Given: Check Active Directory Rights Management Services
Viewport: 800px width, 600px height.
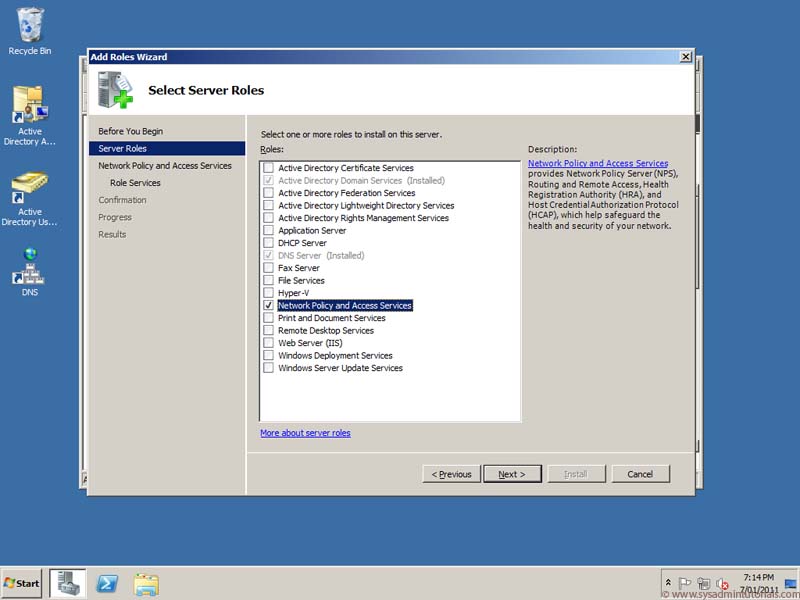Looking at the screenshot, I should coord(268,218).
